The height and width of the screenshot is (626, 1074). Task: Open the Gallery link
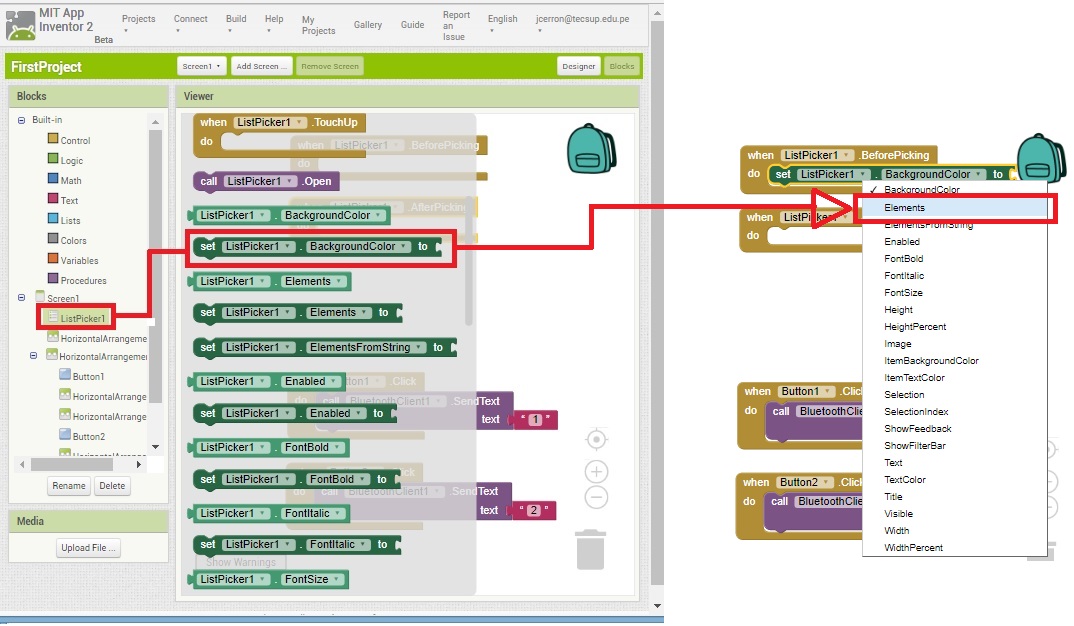pyautogui.click(x=368, y=25)
